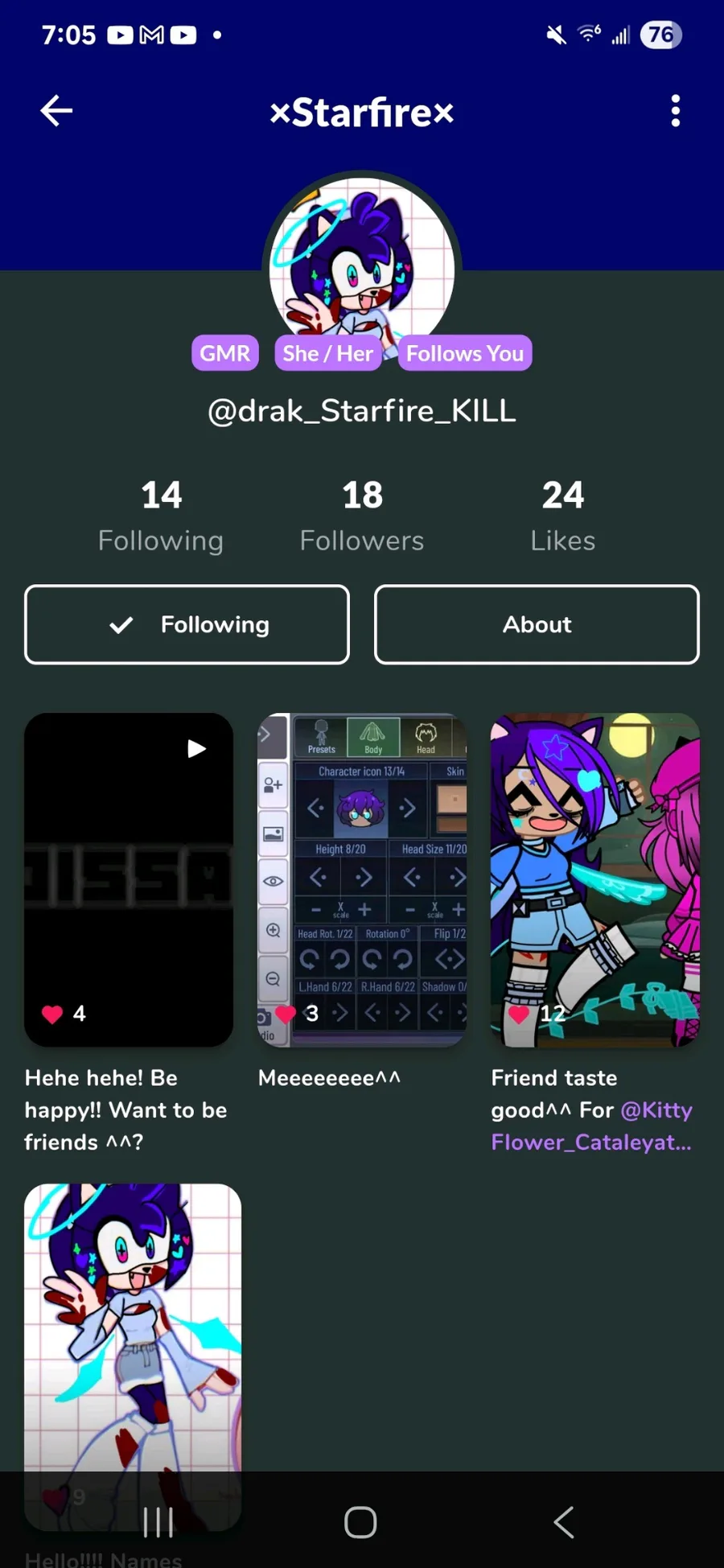Open the About section button
724x1568 pixels.
pos(537,624)
